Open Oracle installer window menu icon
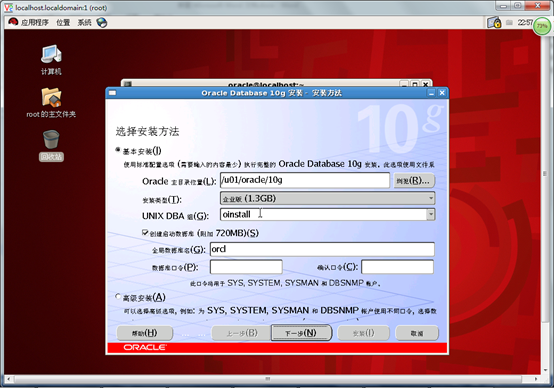The image size is (554, 388). click(x=112, y=93)
